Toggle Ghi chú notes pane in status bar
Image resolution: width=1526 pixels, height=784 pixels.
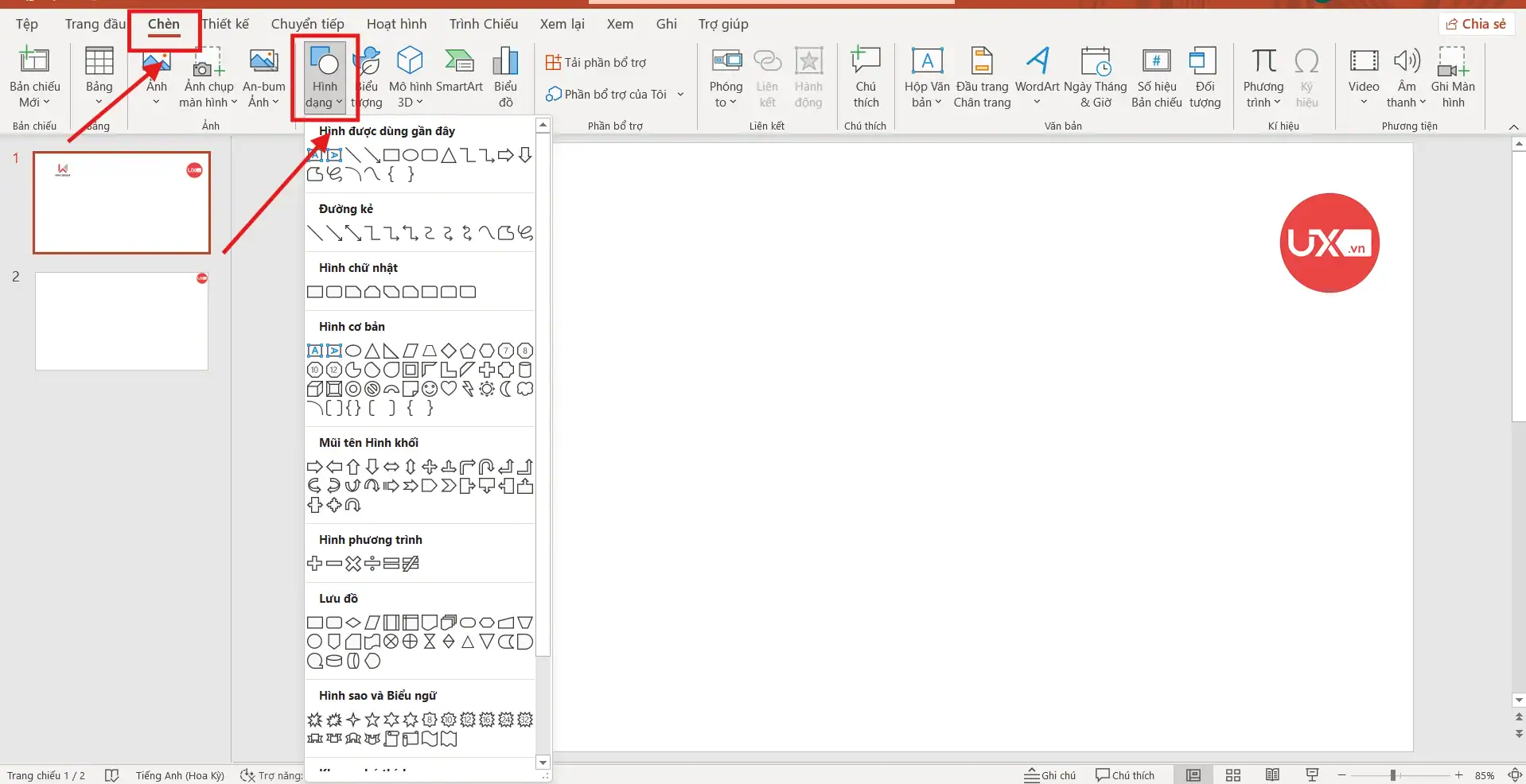1049,775
